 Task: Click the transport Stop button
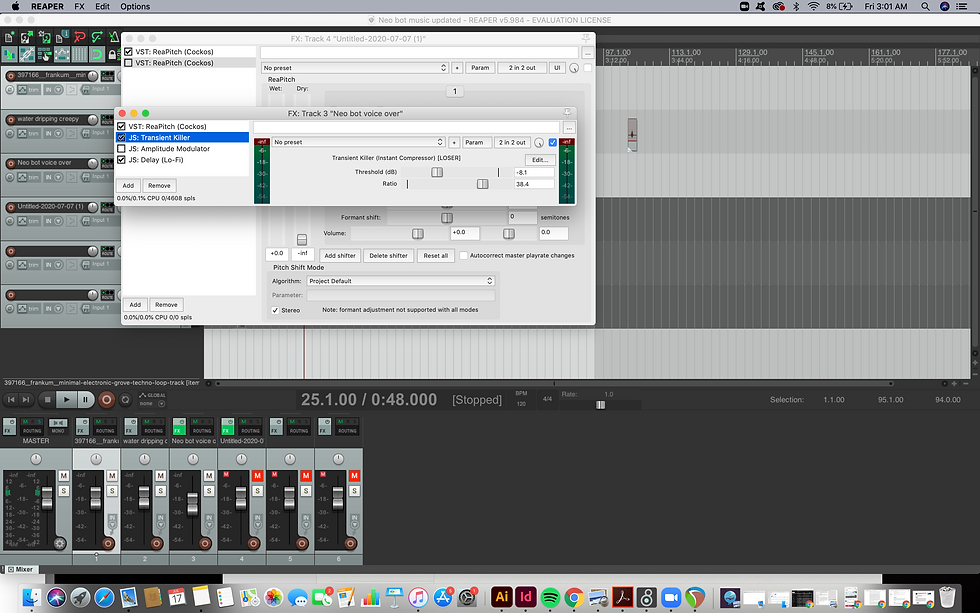tap(48, 399)
